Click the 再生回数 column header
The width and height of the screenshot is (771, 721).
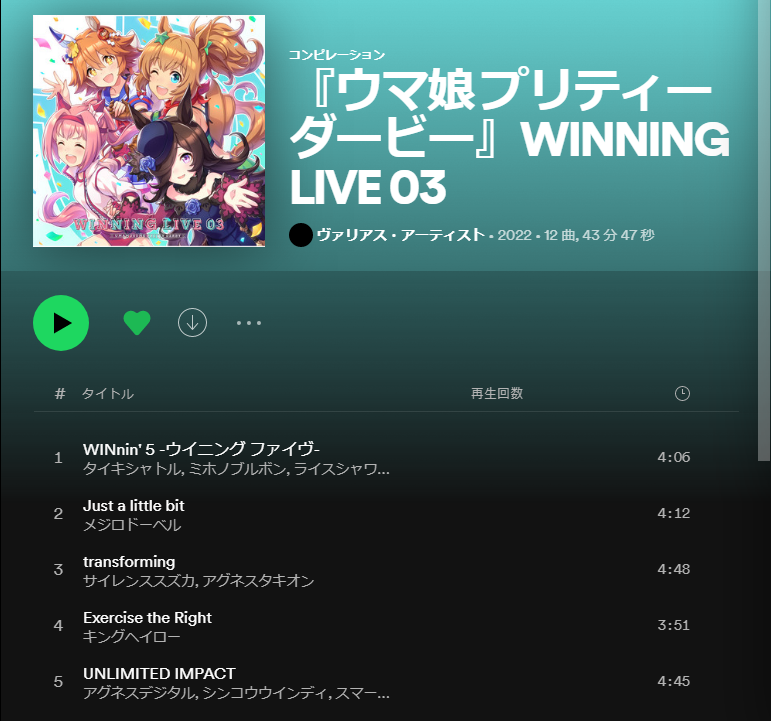tap(497, 393)
